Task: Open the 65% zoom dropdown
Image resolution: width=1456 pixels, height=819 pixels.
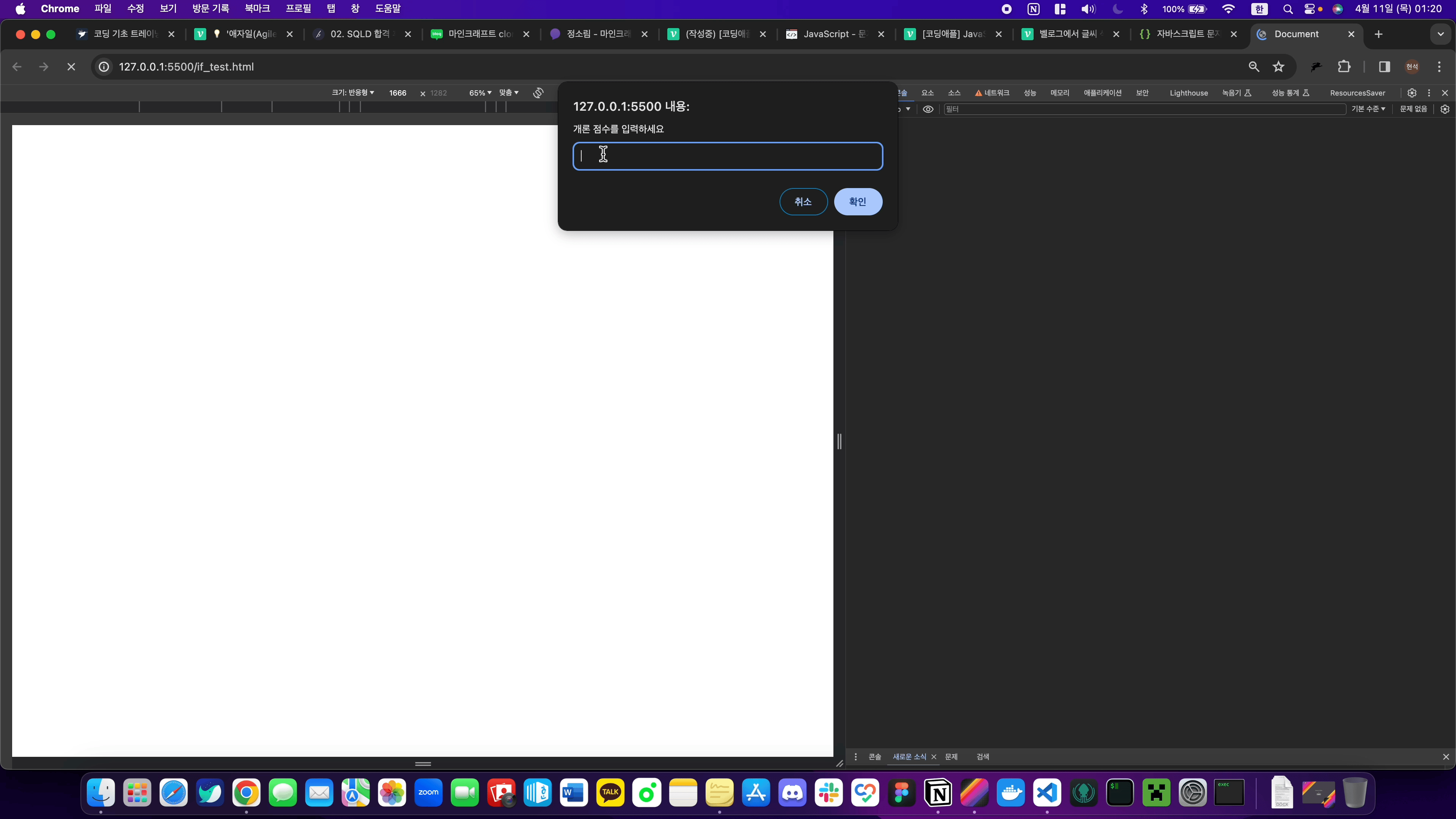Action: pos(480,93)
